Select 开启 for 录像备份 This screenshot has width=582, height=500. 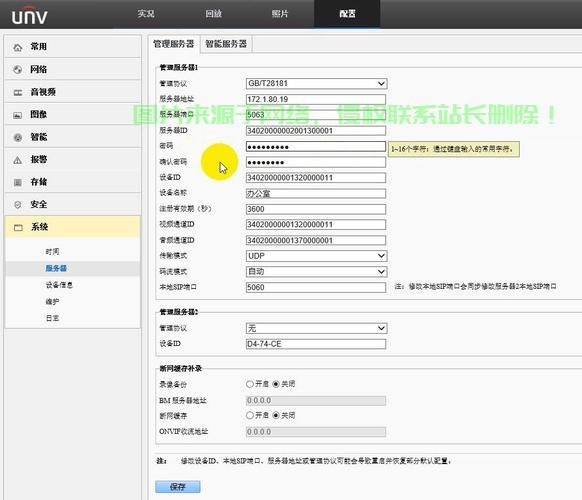[250, 384]
